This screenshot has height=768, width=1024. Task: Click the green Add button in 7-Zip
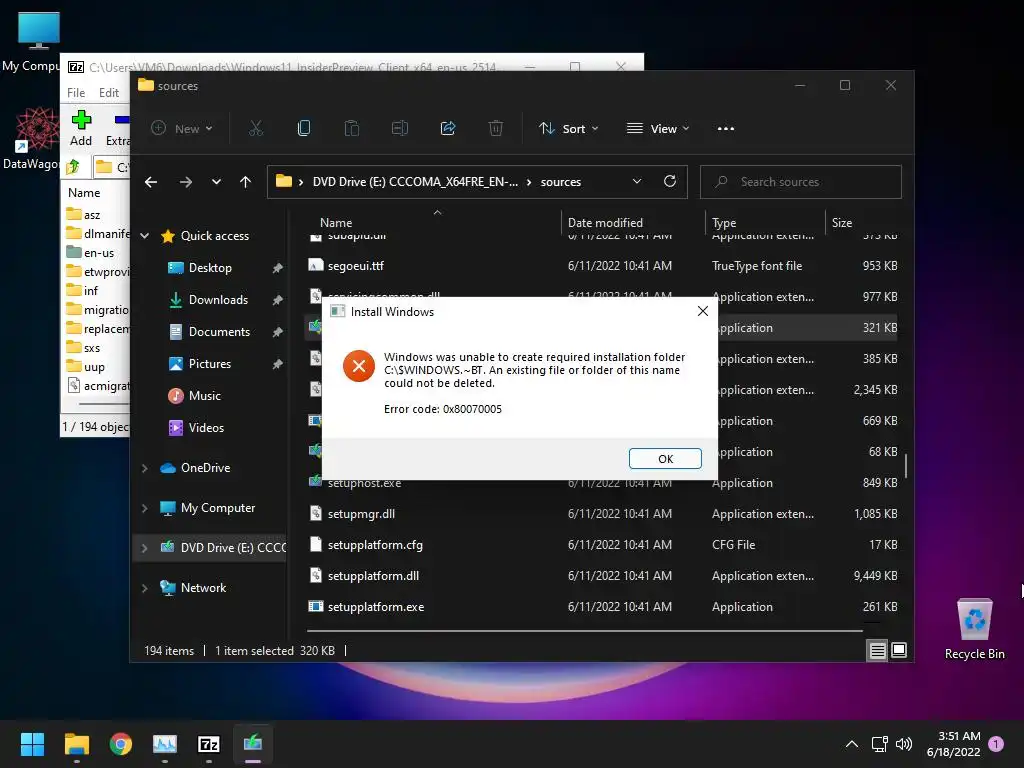click(x=81, y=128)
